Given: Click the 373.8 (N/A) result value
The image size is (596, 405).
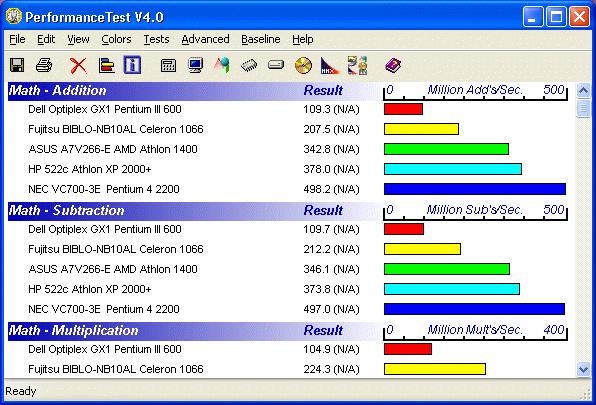Looking at the screenshot, I should (x=331, y=289).
